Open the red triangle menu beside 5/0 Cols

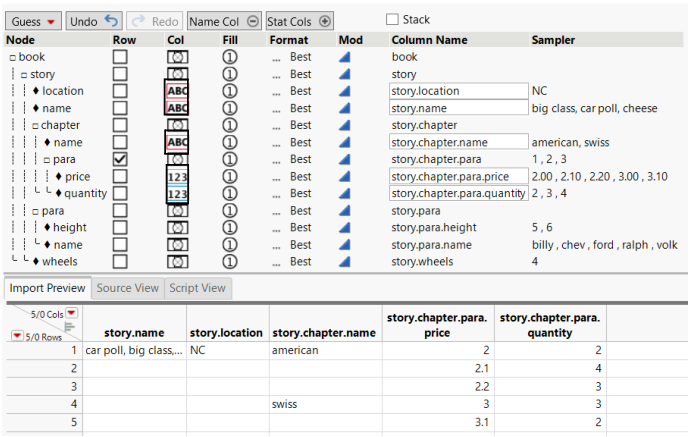[x=71, y=313]
